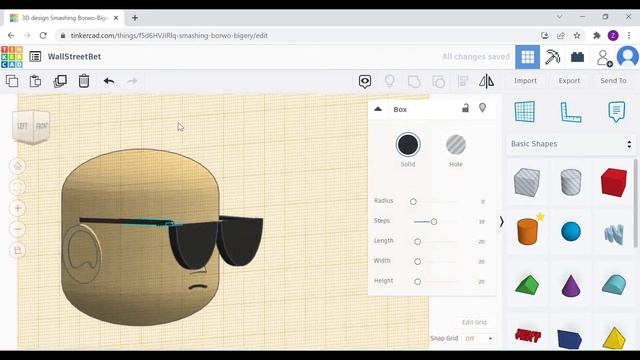Click the view cube FRONT face
Viewport: 640px width, 360px height.
click(x=42, y=126)
